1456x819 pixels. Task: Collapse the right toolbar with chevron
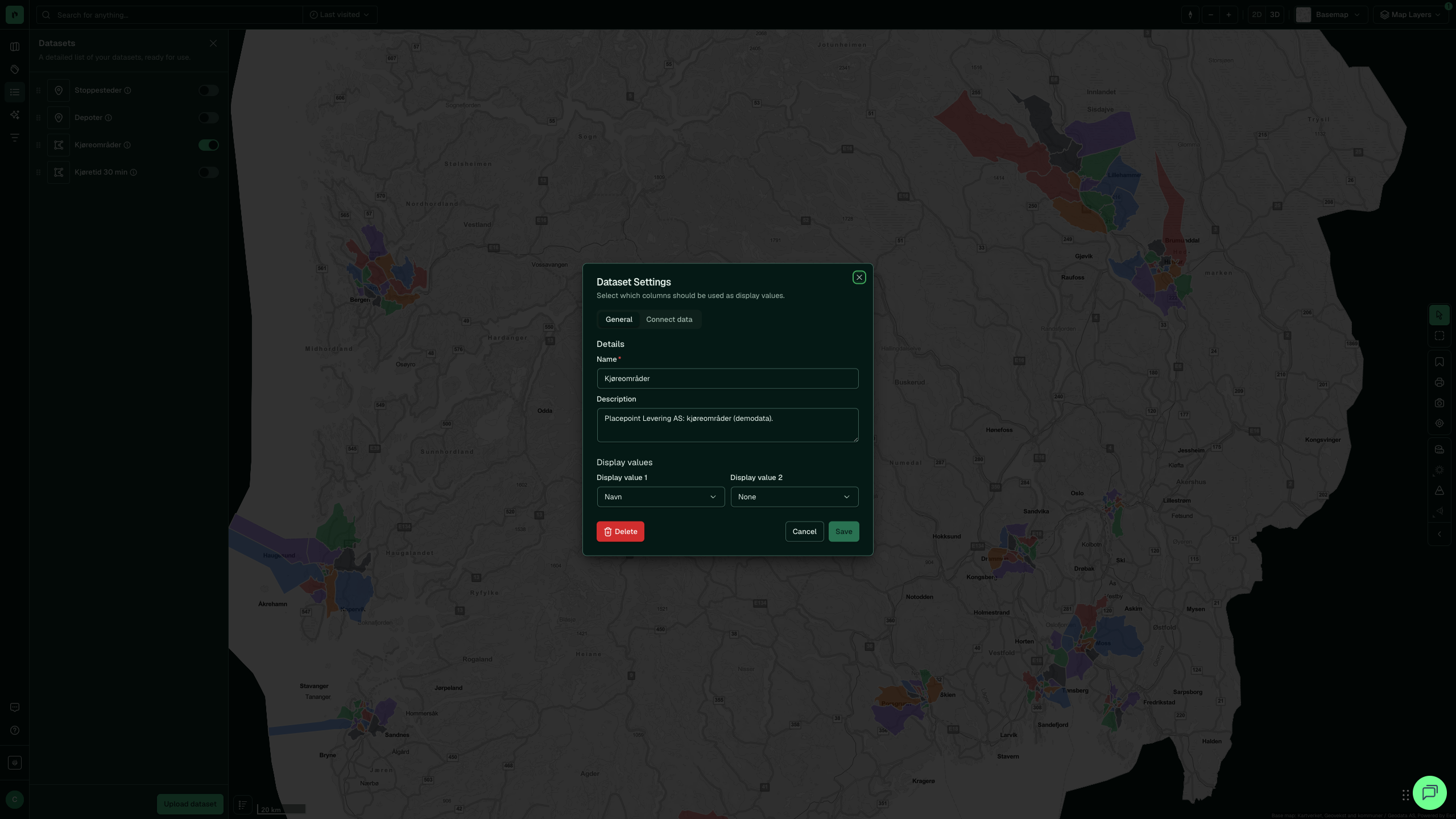(1440, 534)
